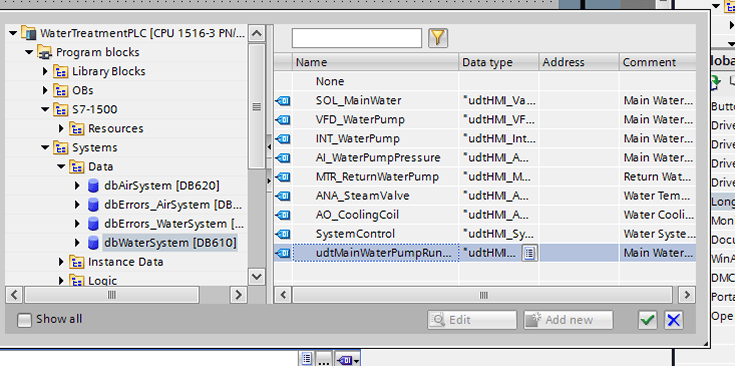The image size is (735, 366).
Task: Click the dbAirSystem database icon
Action: coord(93,186)
